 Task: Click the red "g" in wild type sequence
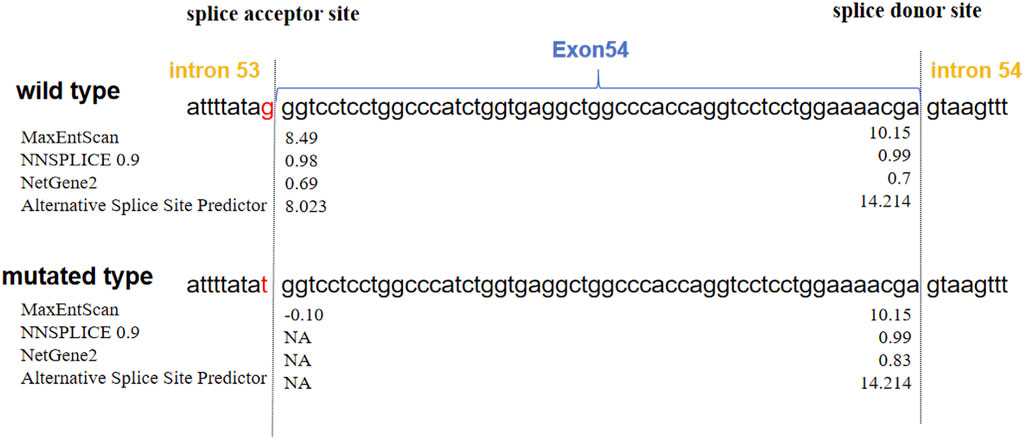(266, 105)
